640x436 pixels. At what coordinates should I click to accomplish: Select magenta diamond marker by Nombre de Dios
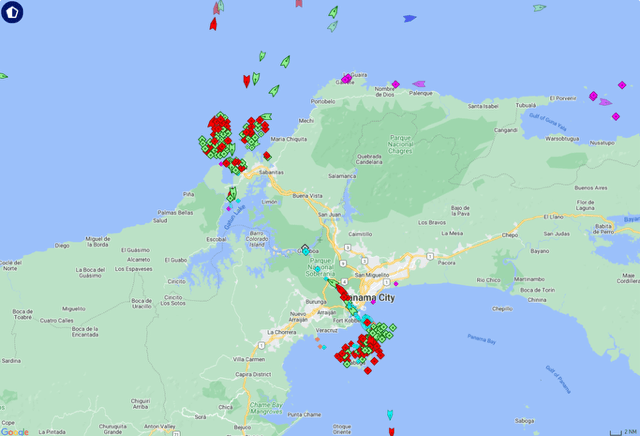[x=396, y=84]
